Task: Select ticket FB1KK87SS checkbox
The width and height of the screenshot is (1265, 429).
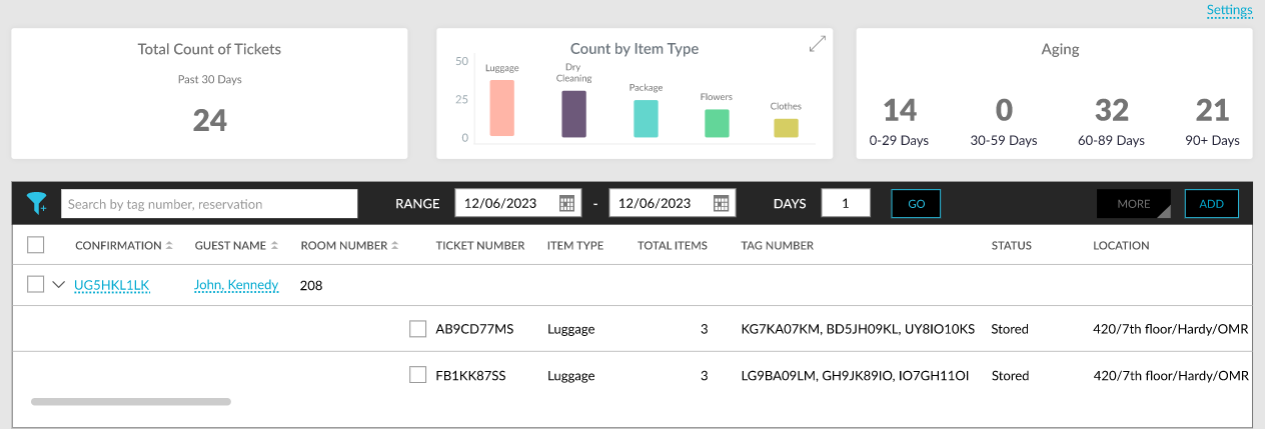Action: [418, 375]
